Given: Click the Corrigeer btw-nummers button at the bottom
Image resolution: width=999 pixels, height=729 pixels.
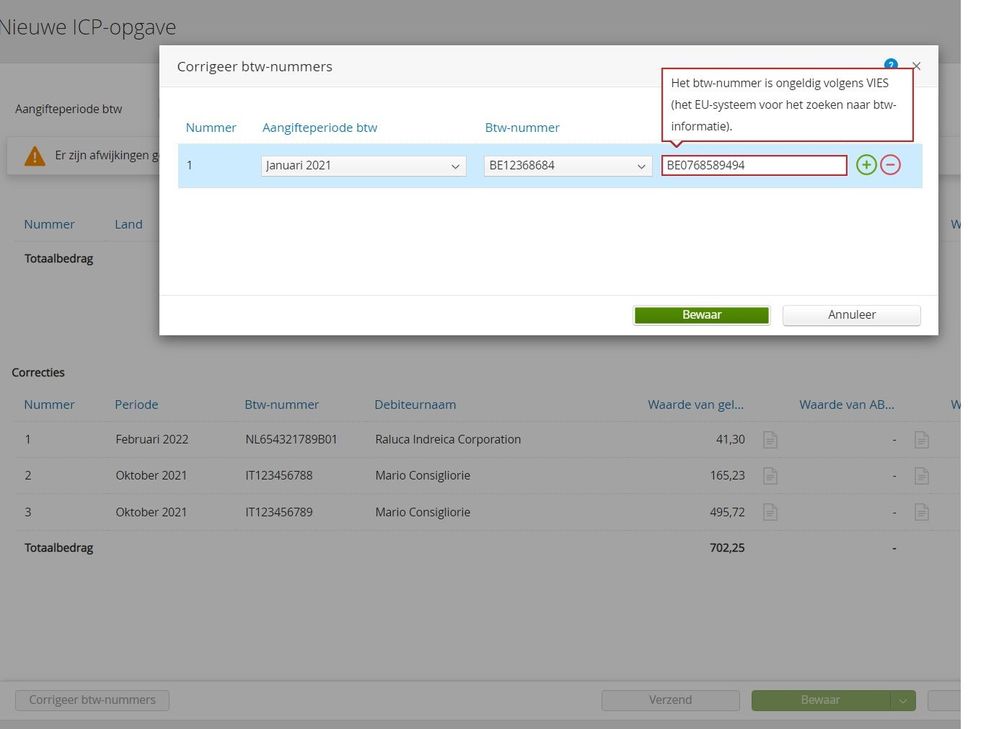Looking at the screenshot, I should pyautogui.click(x=92, y=700).
